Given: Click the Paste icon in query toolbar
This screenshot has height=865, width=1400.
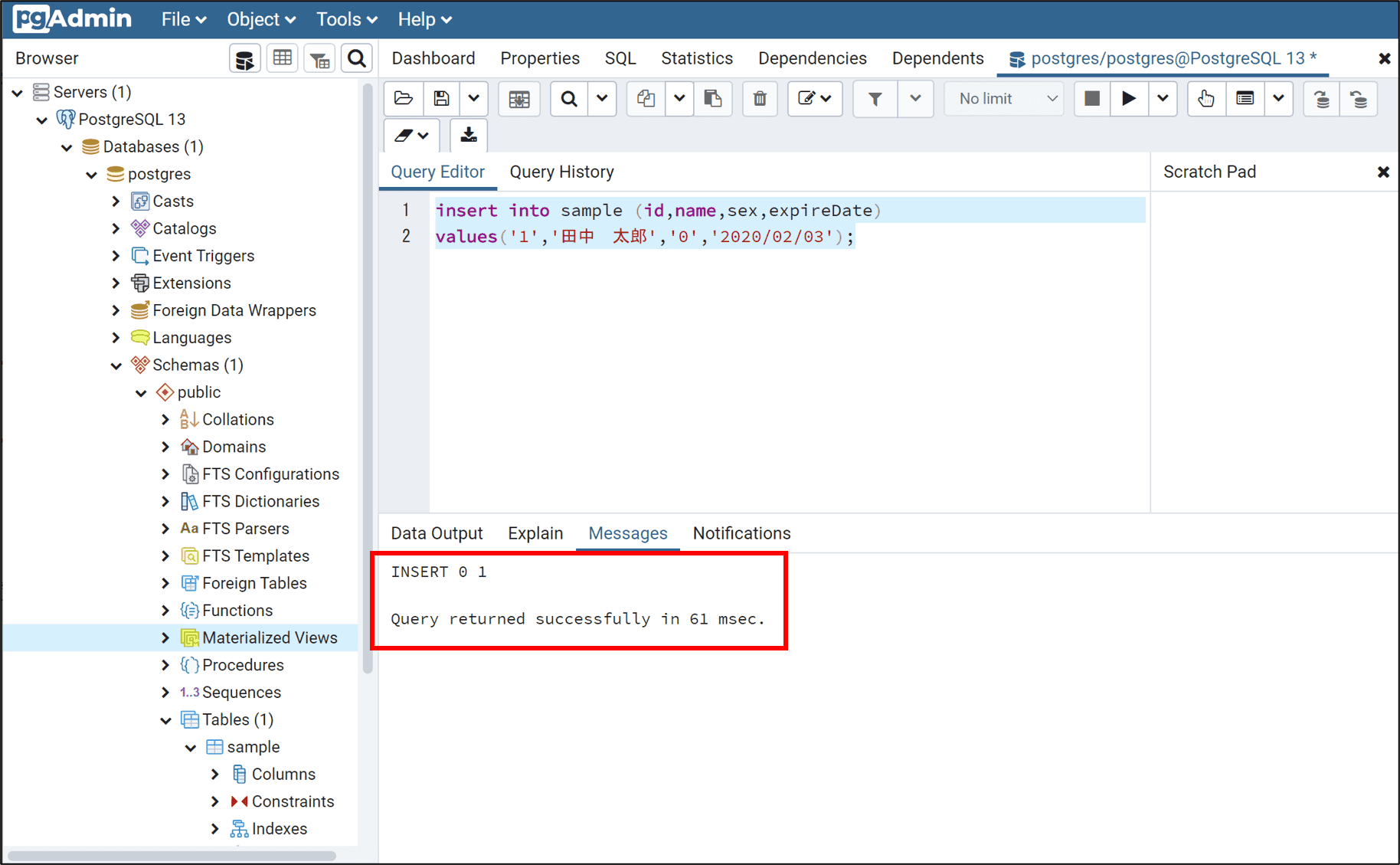Looking at the screenshot, I should (713, 99).
